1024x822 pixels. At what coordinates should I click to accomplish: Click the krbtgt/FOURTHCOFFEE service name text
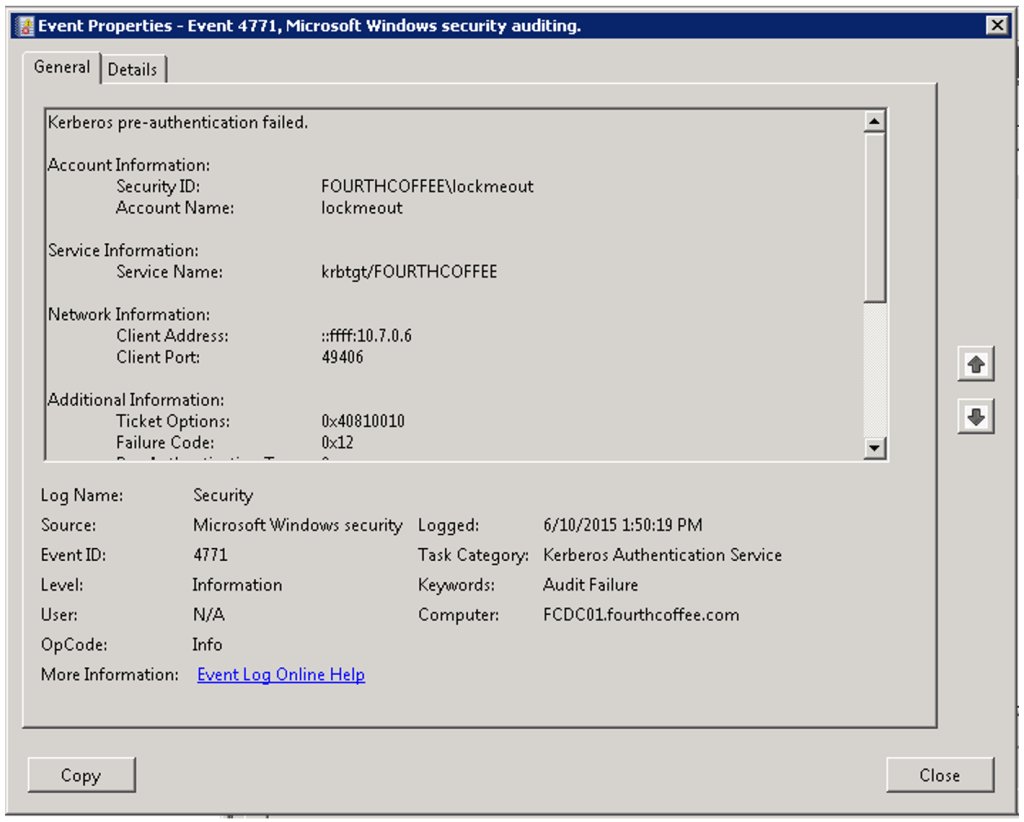pyautogui.click(x=408, y=272)
